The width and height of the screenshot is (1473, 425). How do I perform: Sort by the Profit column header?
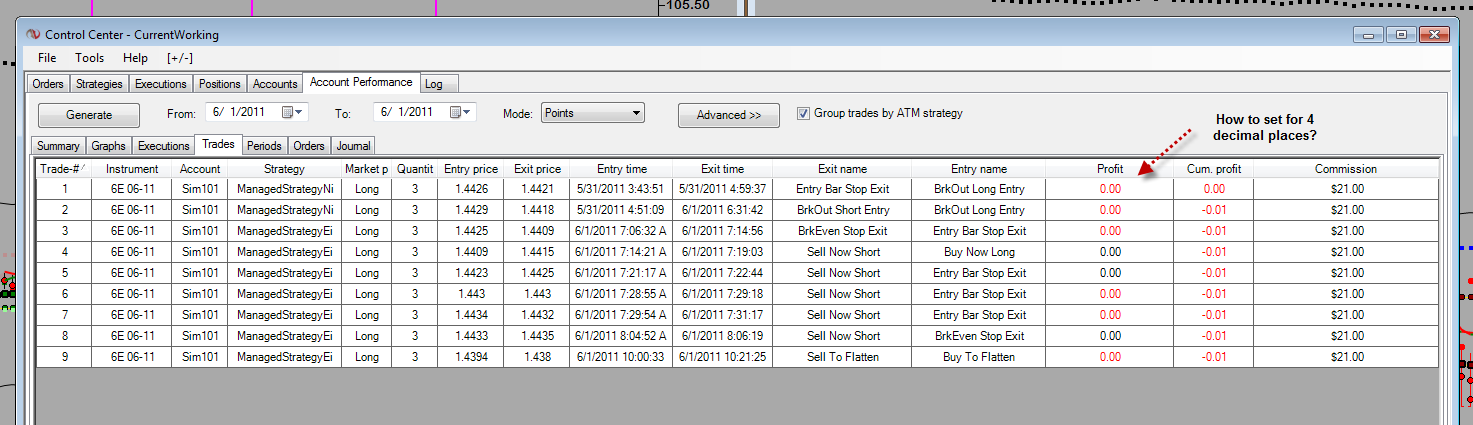(1110, 169)
